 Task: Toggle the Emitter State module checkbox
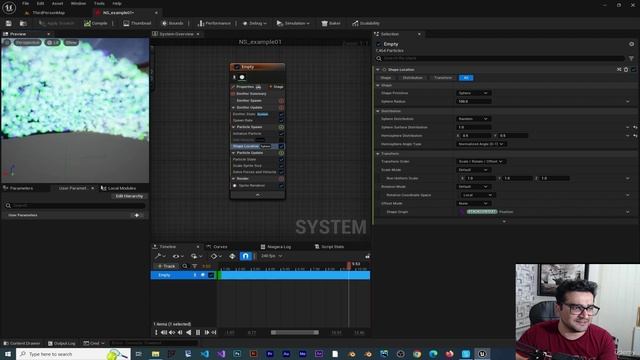pyautogui.click(x=281, y=114)
